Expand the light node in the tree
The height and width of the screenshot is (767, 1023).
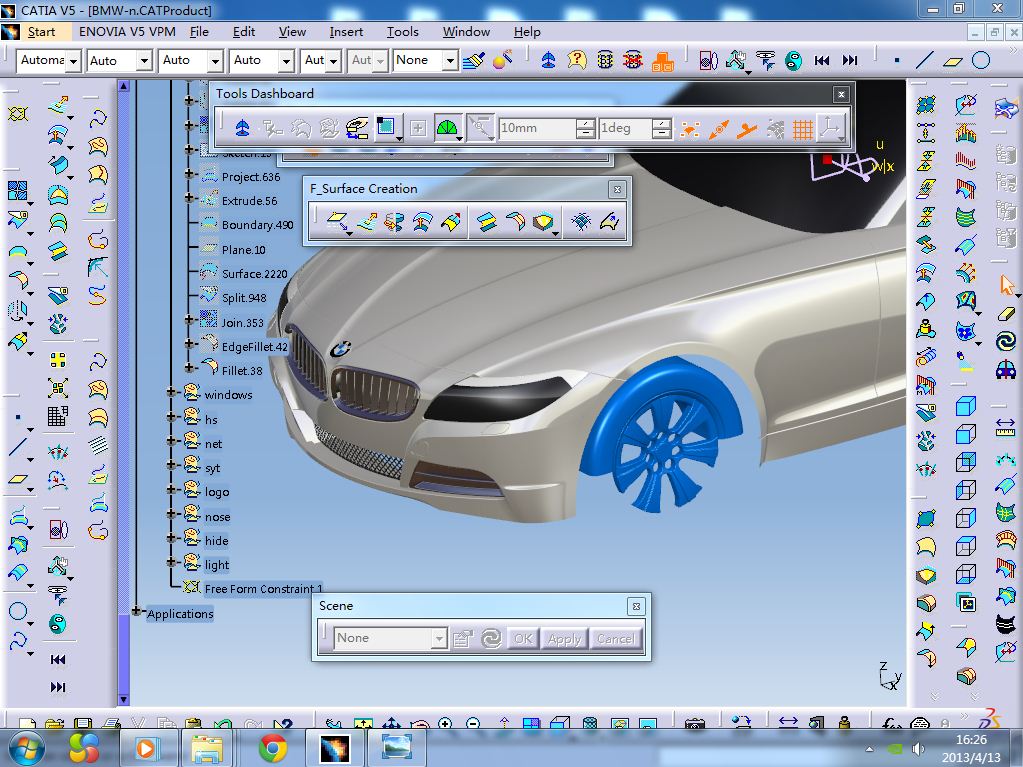pos(171,562)
